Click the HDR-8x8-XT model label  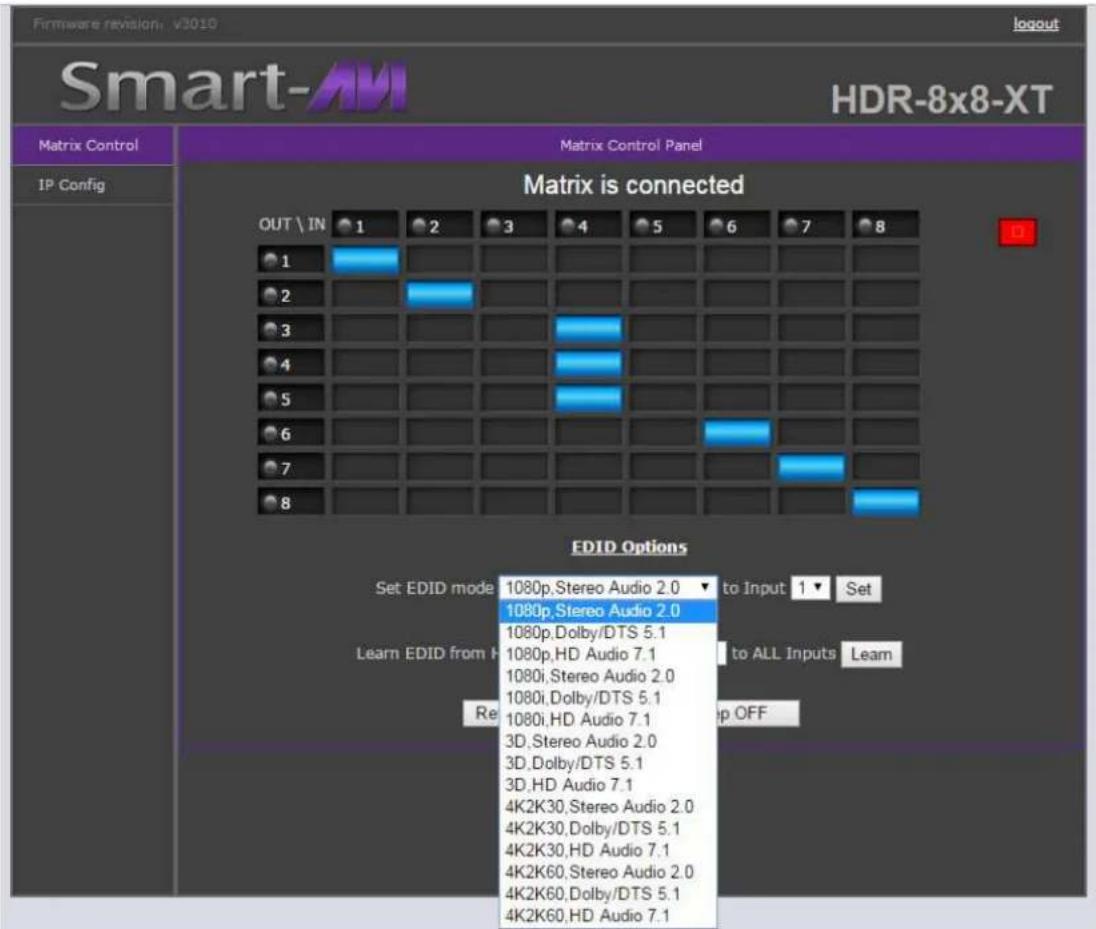pyautogui.click(x=941, y=99)
